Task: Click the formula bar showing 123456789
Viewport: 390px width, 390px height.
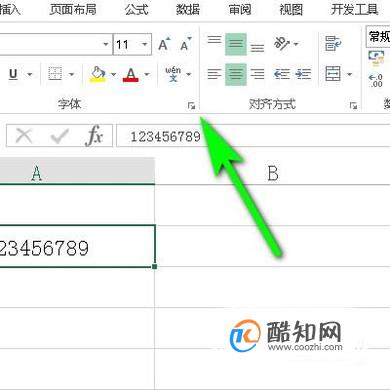Action: pos(253,136)
